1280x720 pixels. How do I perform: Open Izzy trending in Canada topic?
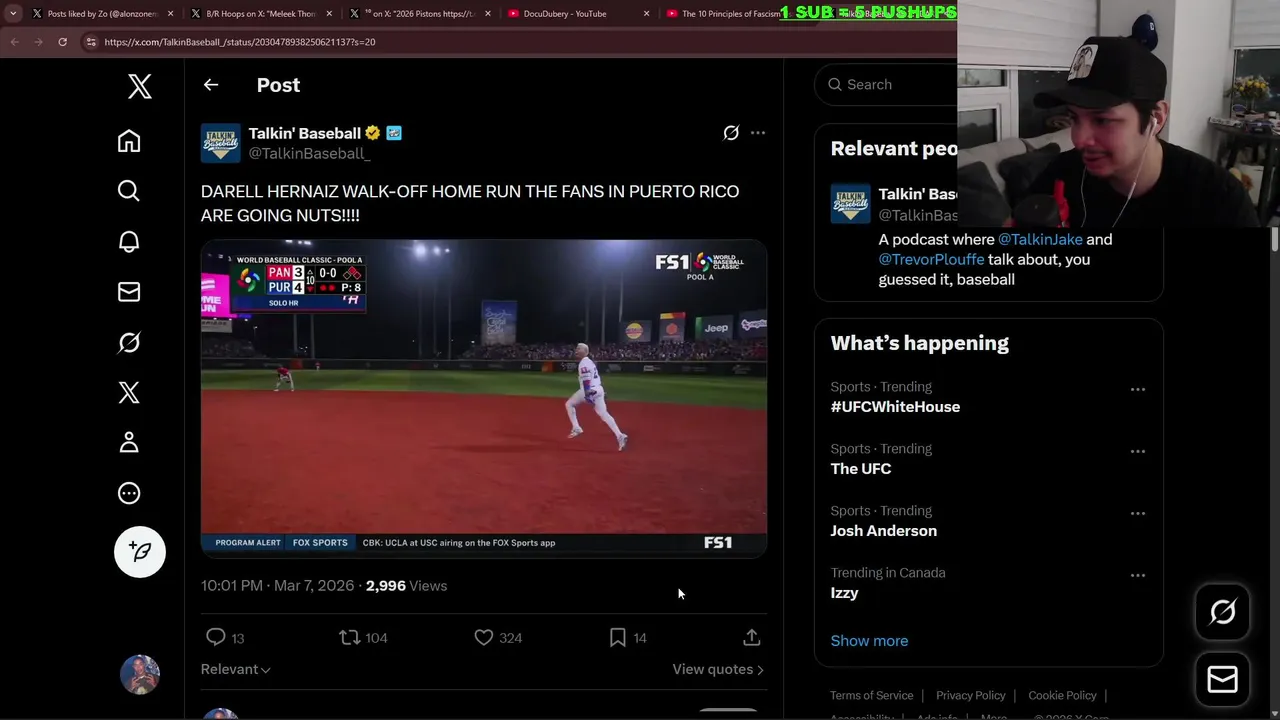844,593
